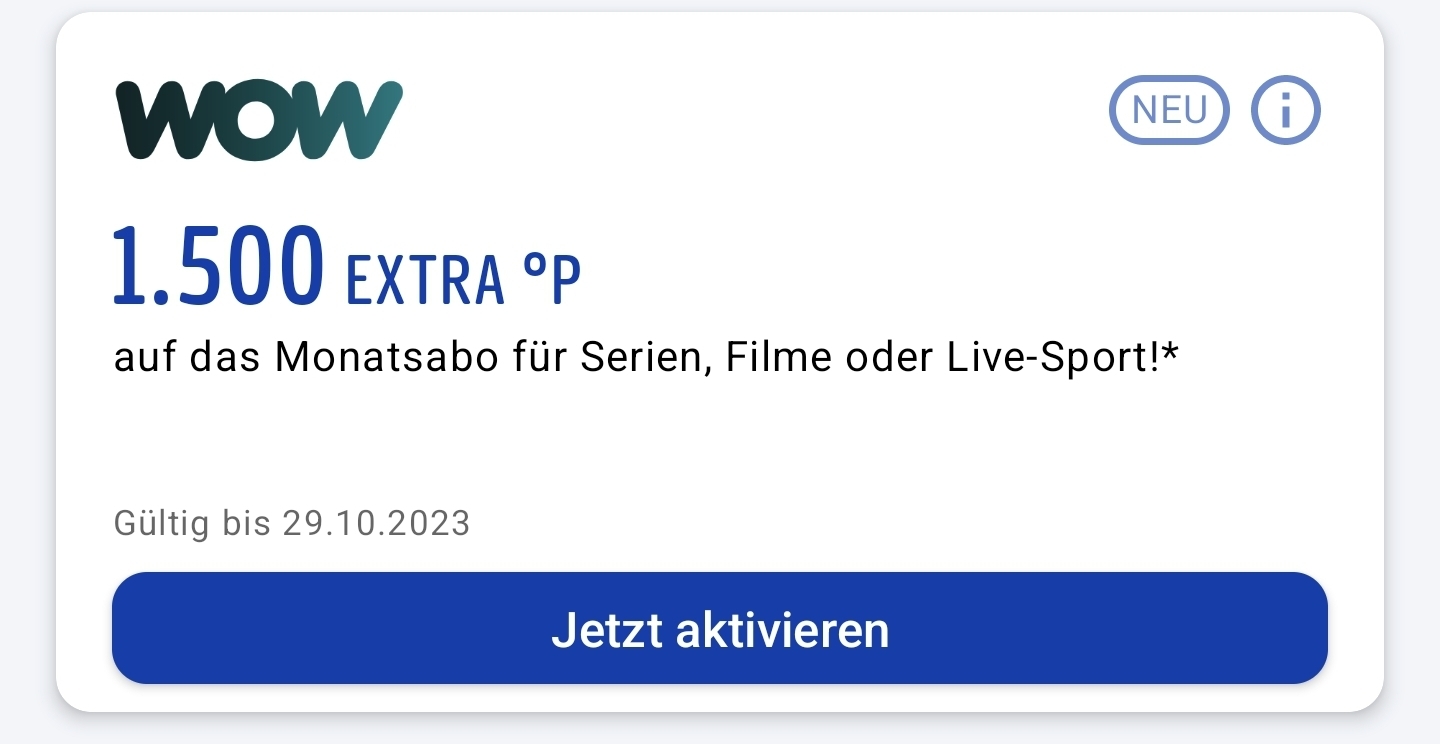The image size is (1440, 744).
Task: Open the info icon for coupon details
Action: (1286, 110)
